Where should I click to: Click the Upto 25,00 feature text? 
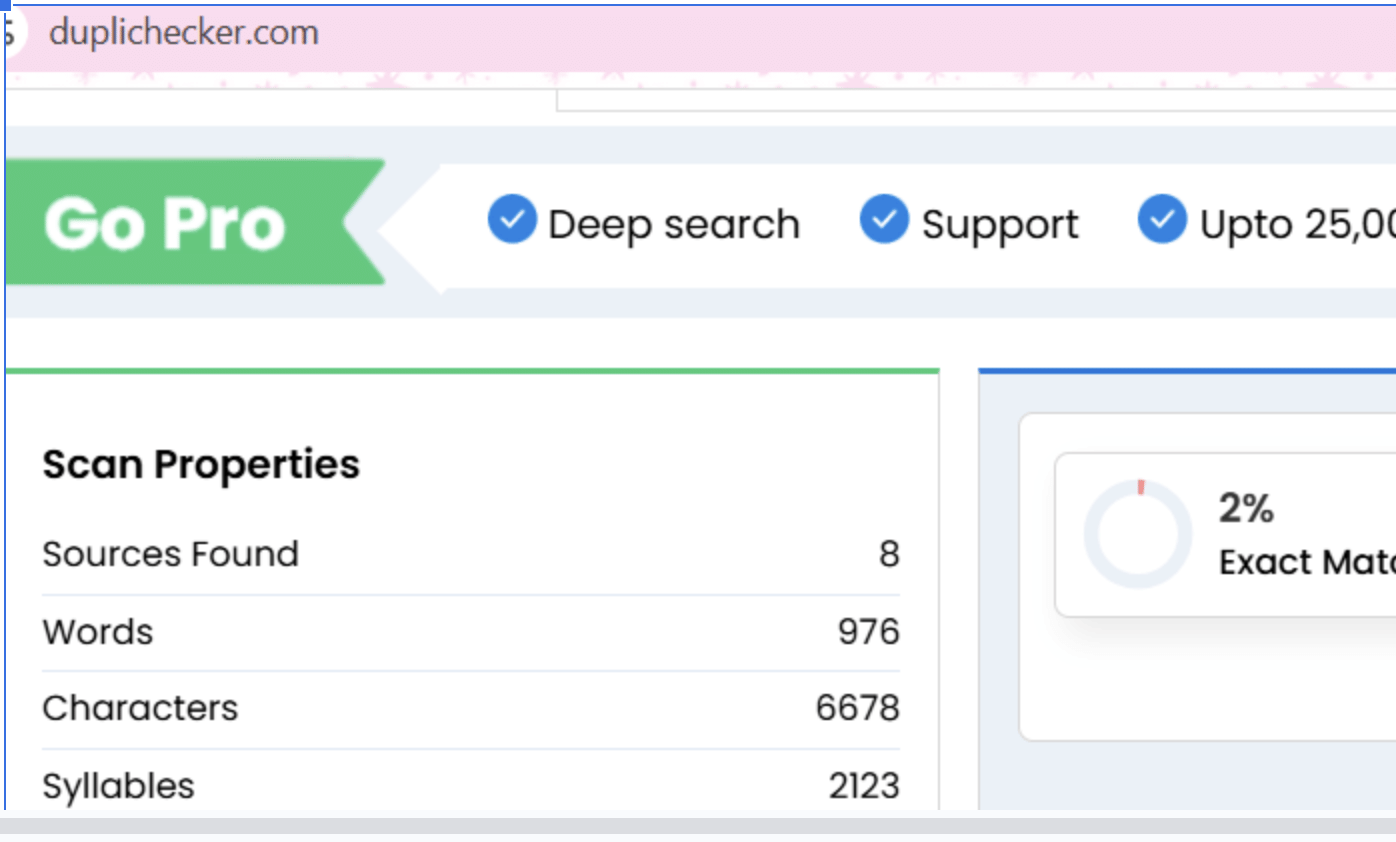[x=1297, y=224]
